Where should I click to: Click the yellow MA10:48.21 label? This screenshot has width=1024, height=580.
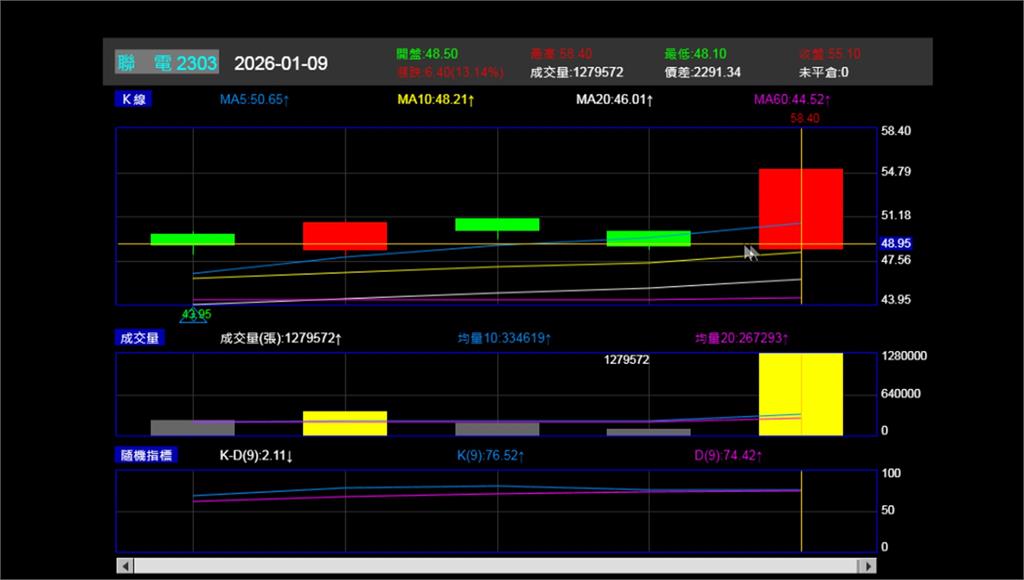pyautogui.click(x=435, y=100)
